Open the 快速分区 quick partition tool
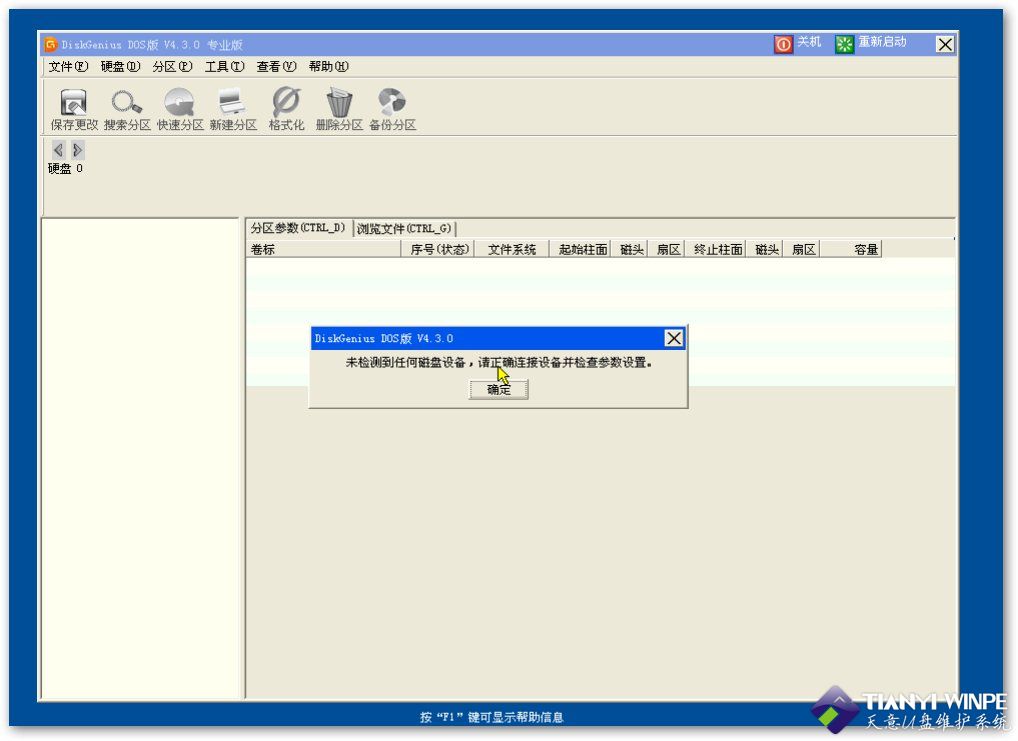The image size is (1018, 741). point(180,109)
